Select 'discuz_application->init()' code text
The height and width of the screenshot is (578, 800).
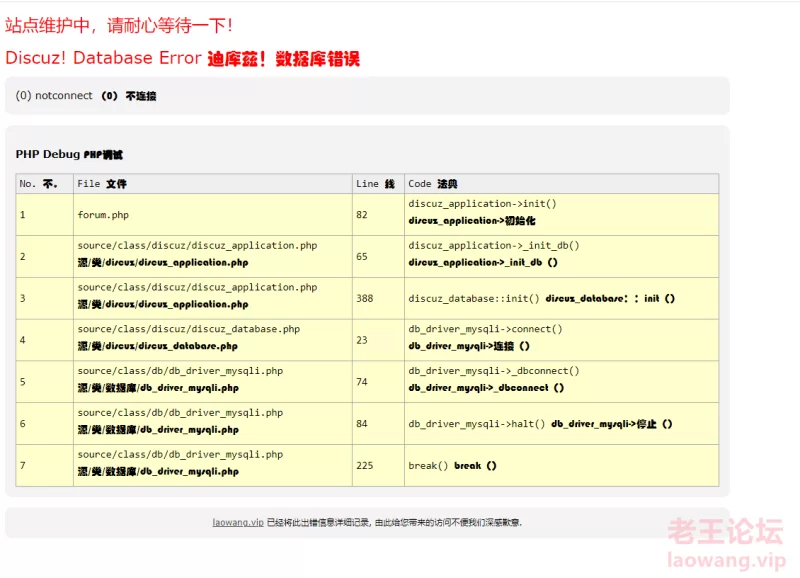pyautogui.click(x=482, y=204)
